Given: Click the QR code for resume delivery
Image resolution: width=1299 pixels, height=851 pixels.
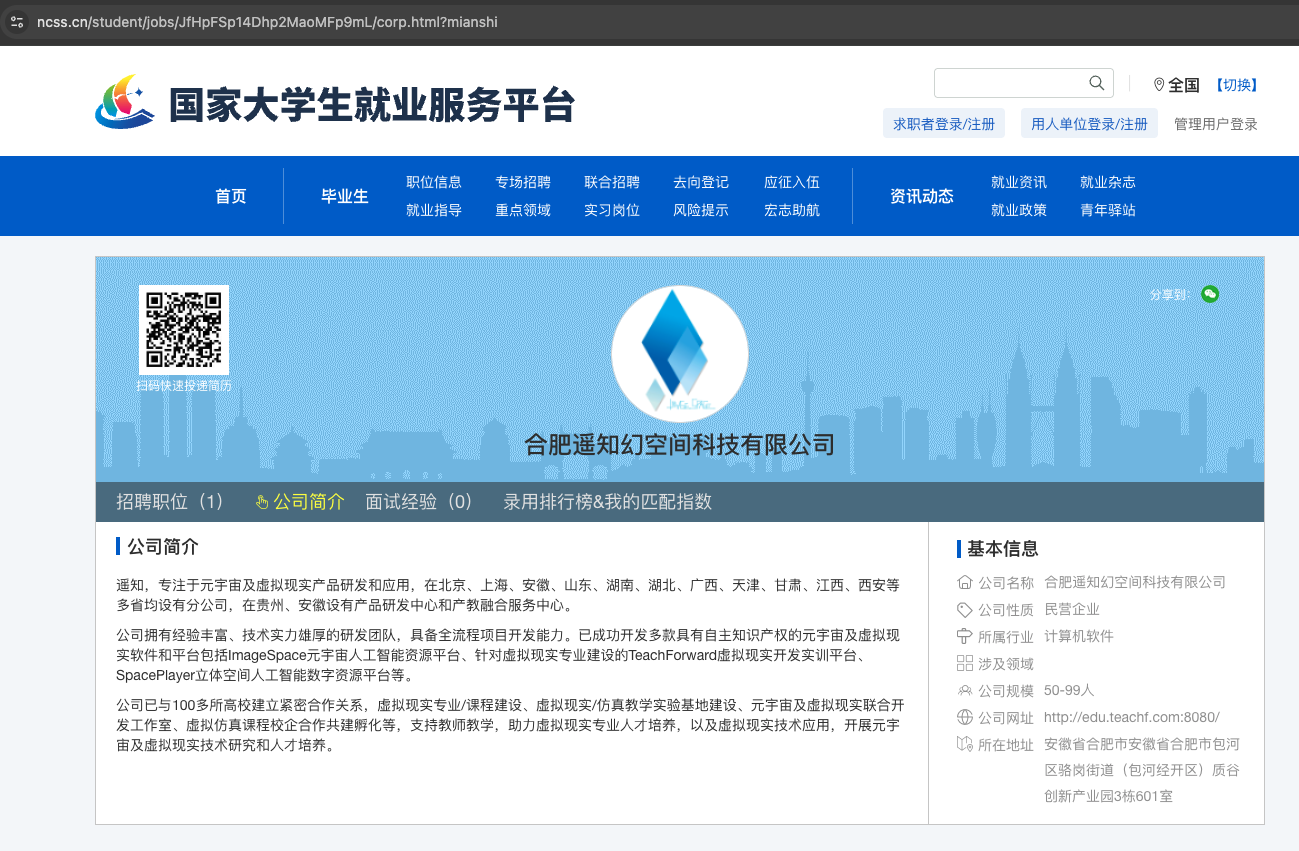Looking at the screenshot, I should coord(183,330).
